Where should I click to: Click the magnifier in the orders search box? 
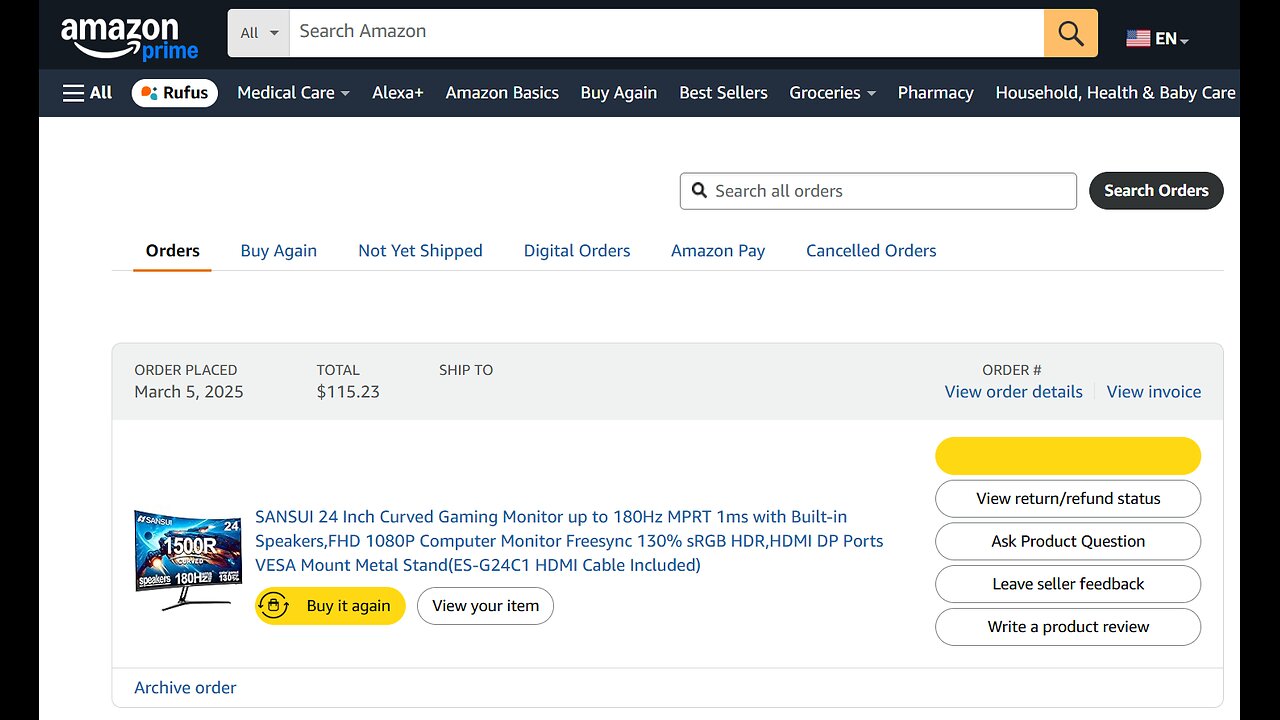click(699, 191)
